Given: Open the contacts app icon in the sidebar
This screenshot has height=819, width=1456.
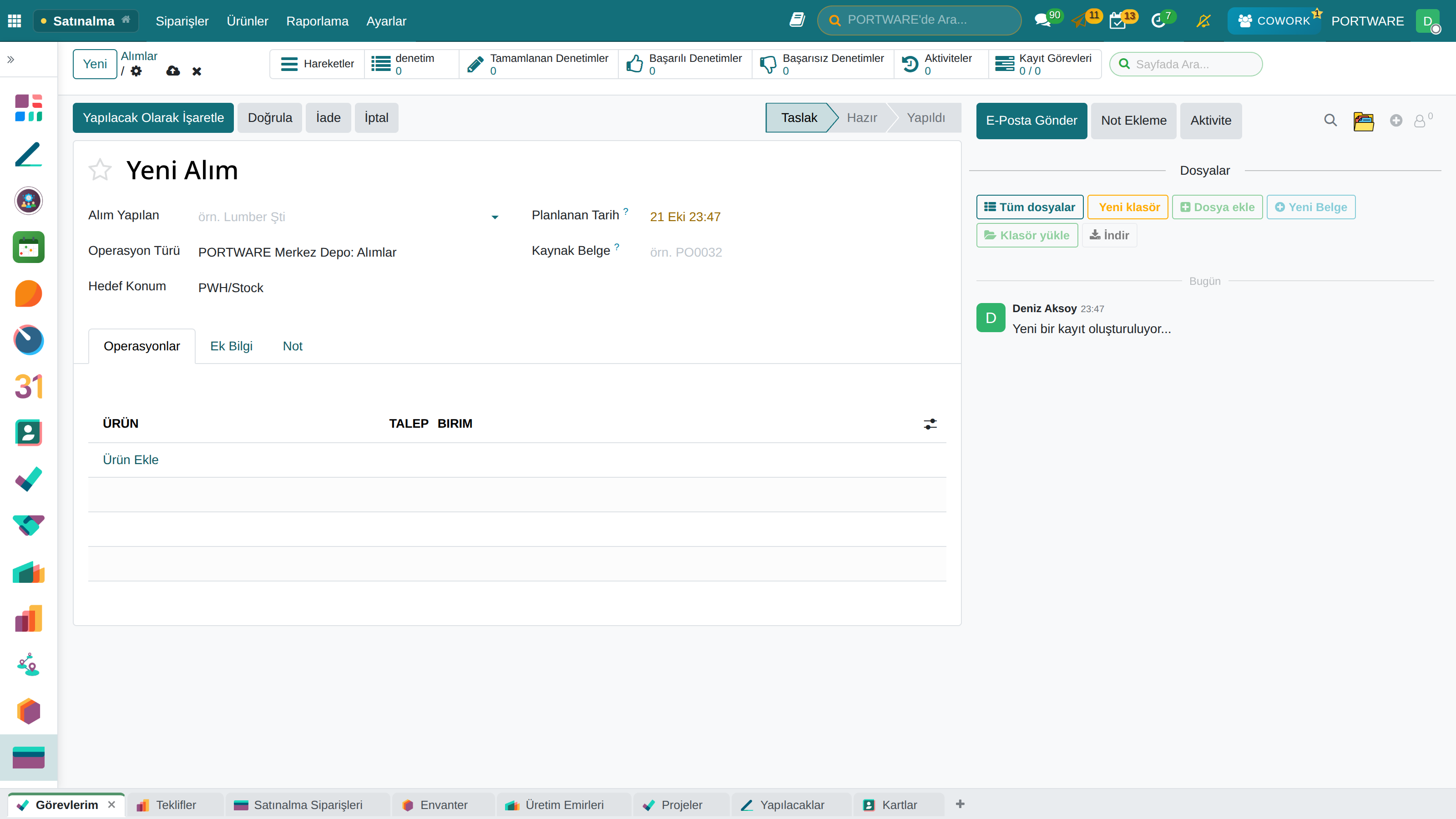Looking at the screenshot, I should click(28, 433).
